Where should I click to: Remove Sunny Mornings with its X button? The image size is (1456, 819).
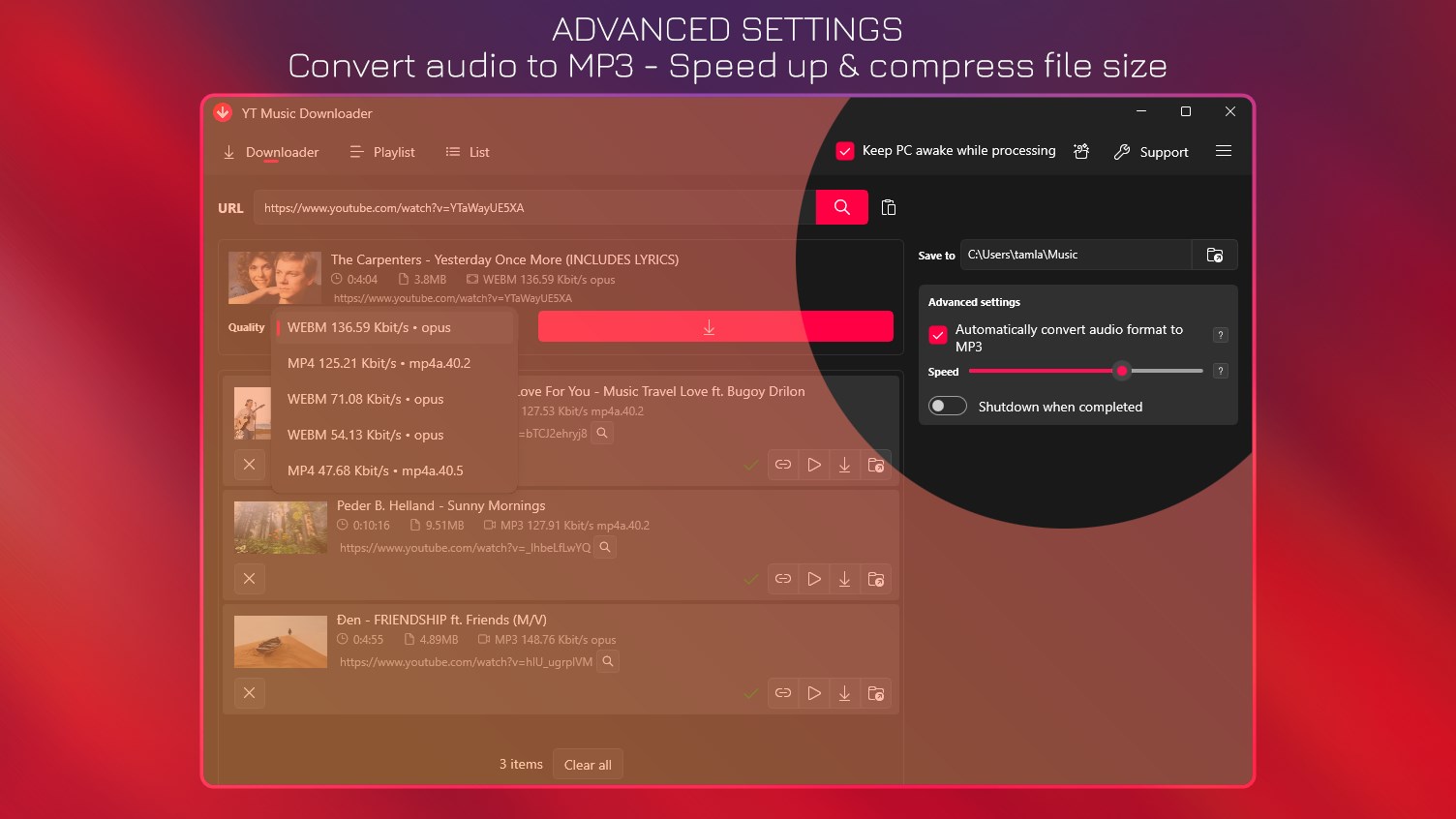tap(249, 578)
